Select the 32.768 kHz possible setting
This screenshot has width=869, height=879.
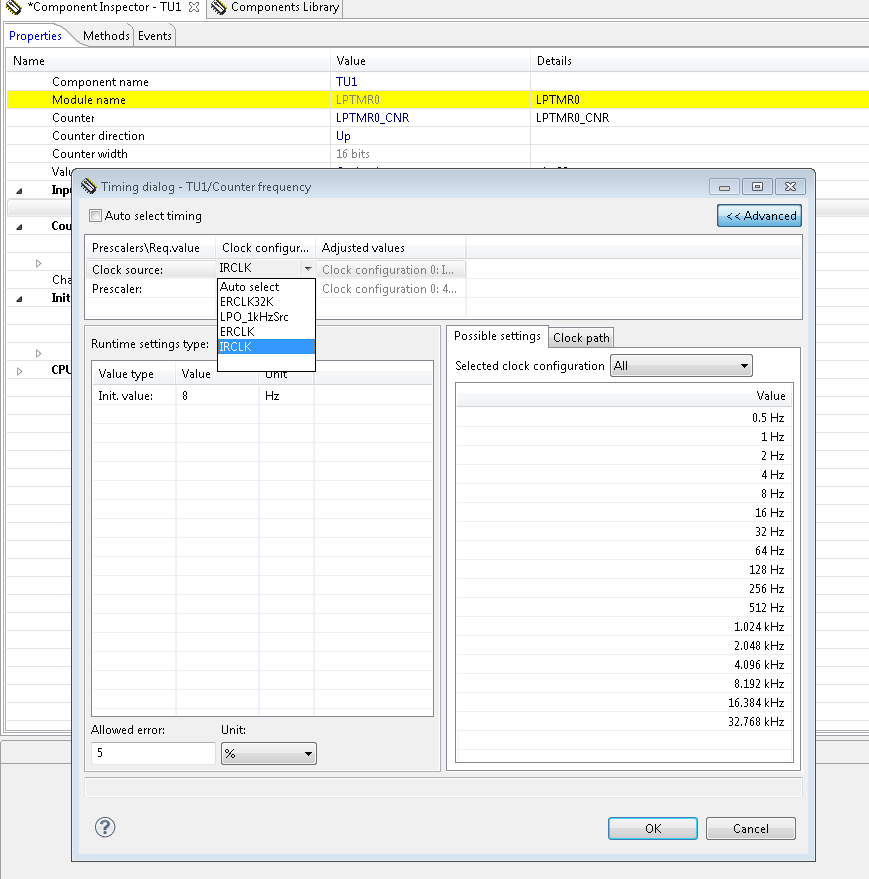(x=625, y=721)
